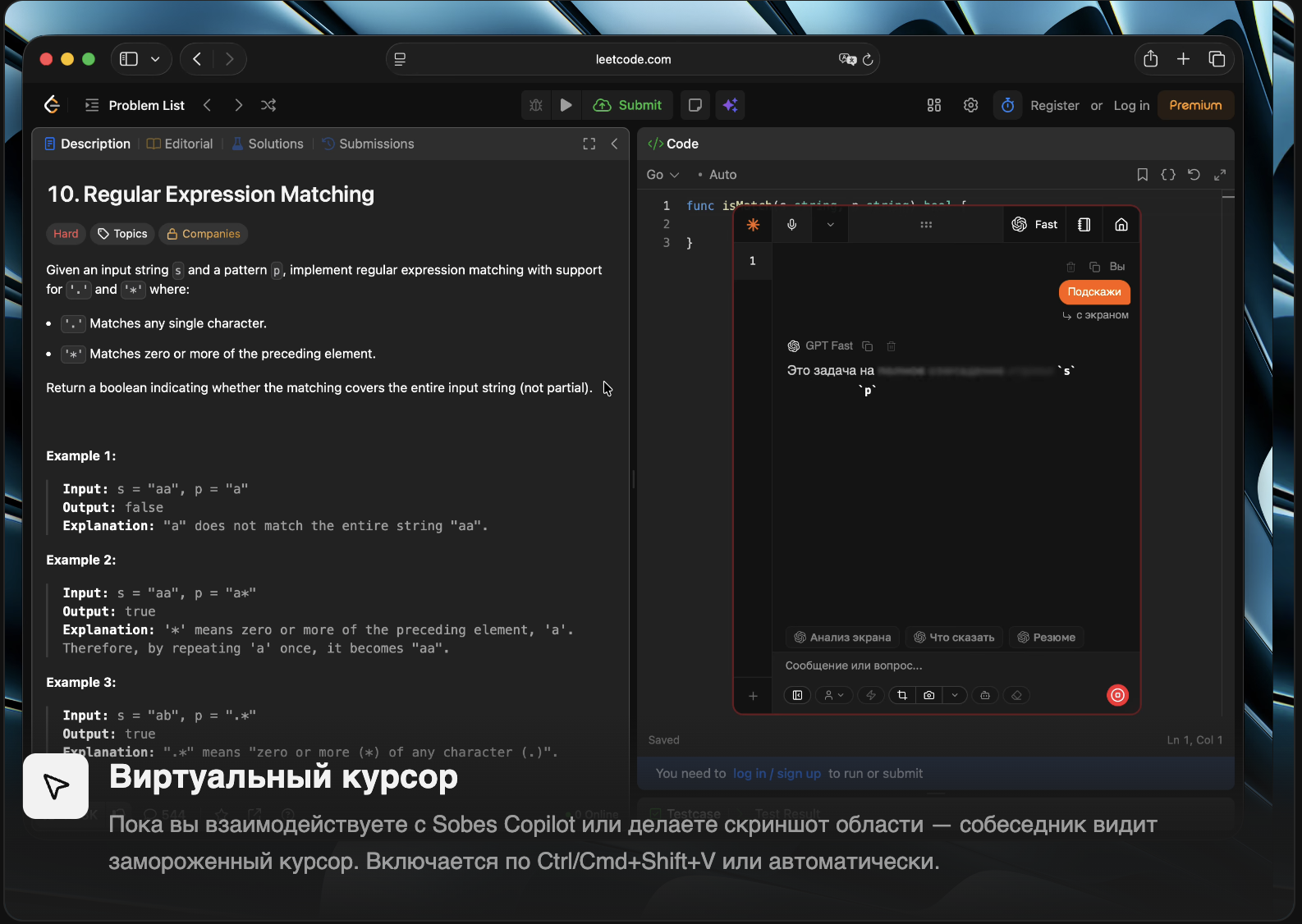Delete the user message trash icon

pos(1070,267)
